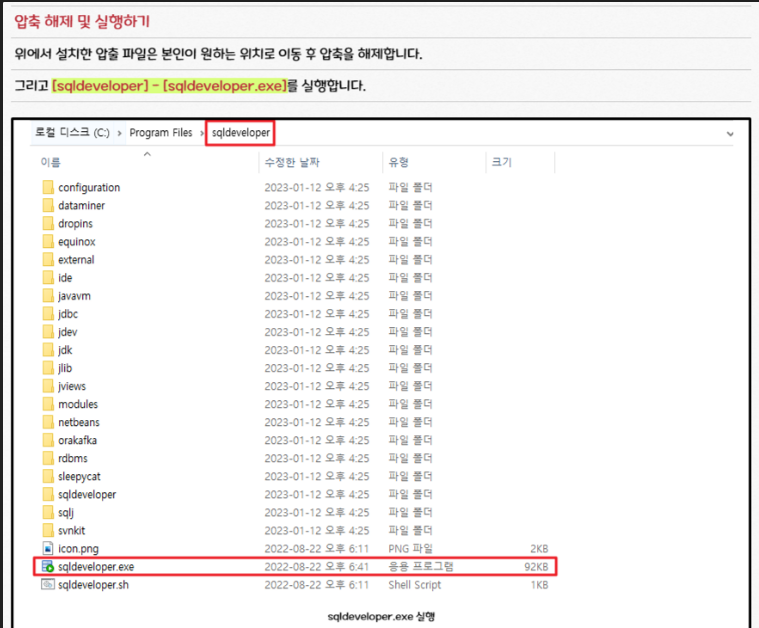Click the icon.png image file icon
The height and width of the screenshot is (628, 759).
pos(48,548)
